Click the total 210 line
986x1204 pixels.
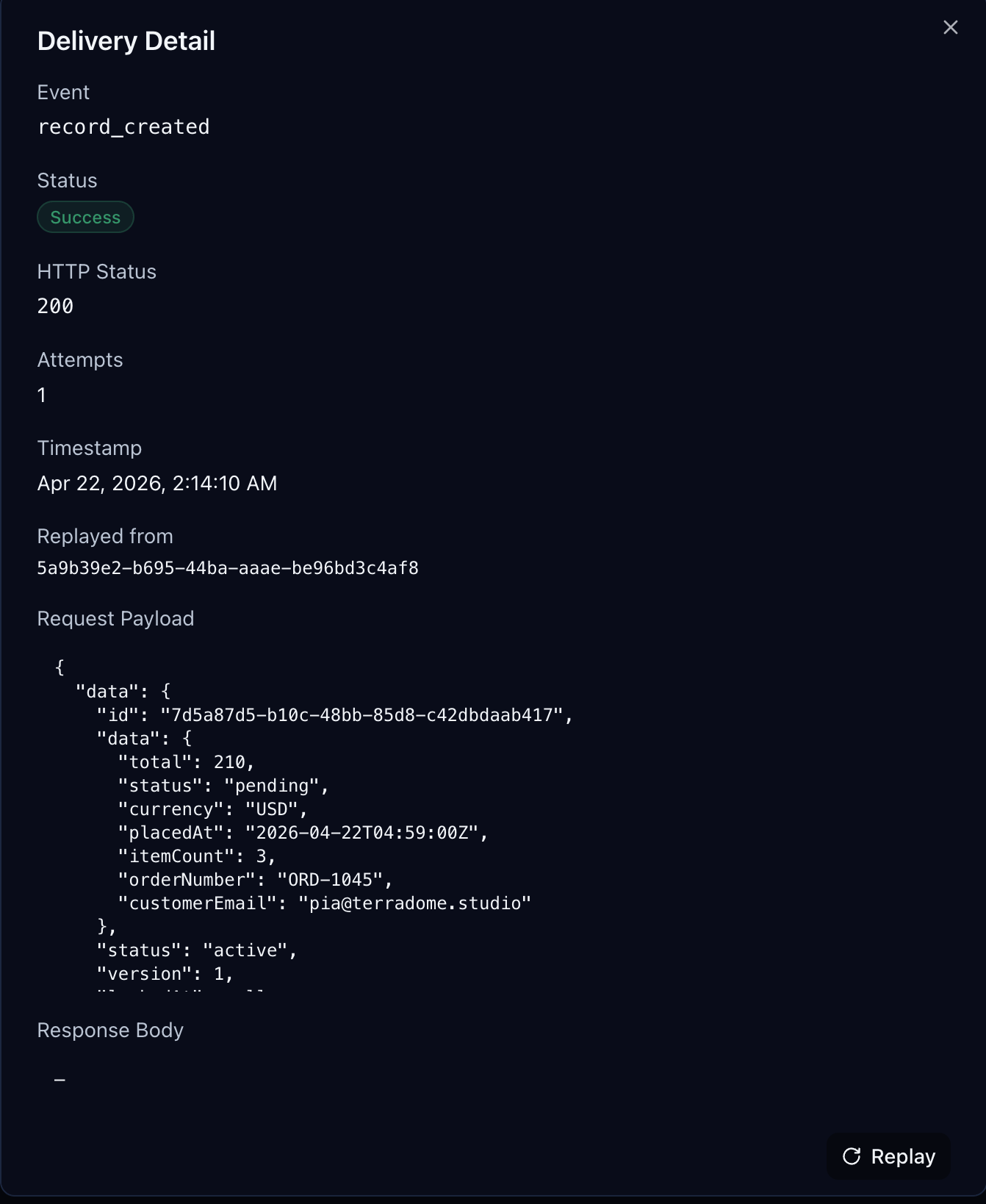(x=186, y=762)
